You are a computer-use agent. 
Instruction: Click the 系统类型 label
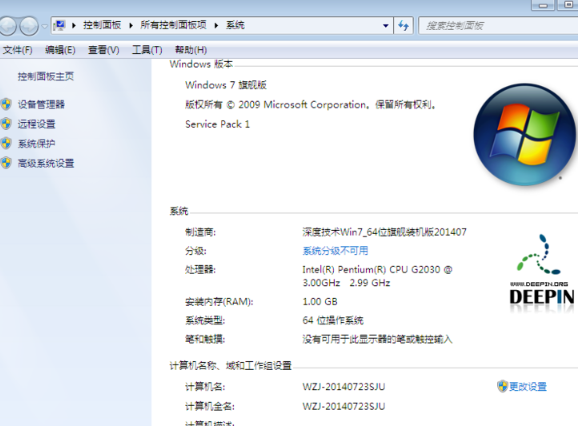coord(205,320)
